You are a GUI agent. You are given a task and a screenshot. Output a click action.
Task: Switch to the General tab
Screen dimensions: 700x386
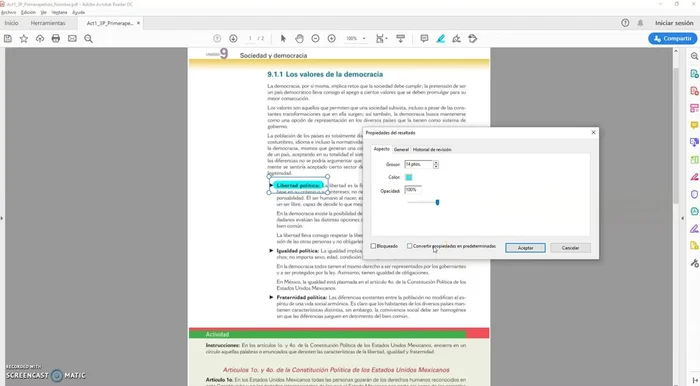click(401, 149)
